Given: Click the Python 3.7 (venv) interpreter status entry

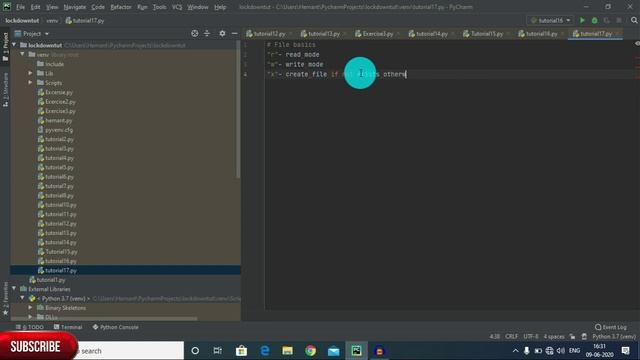Looking at the screenshot, I should 614,337.
